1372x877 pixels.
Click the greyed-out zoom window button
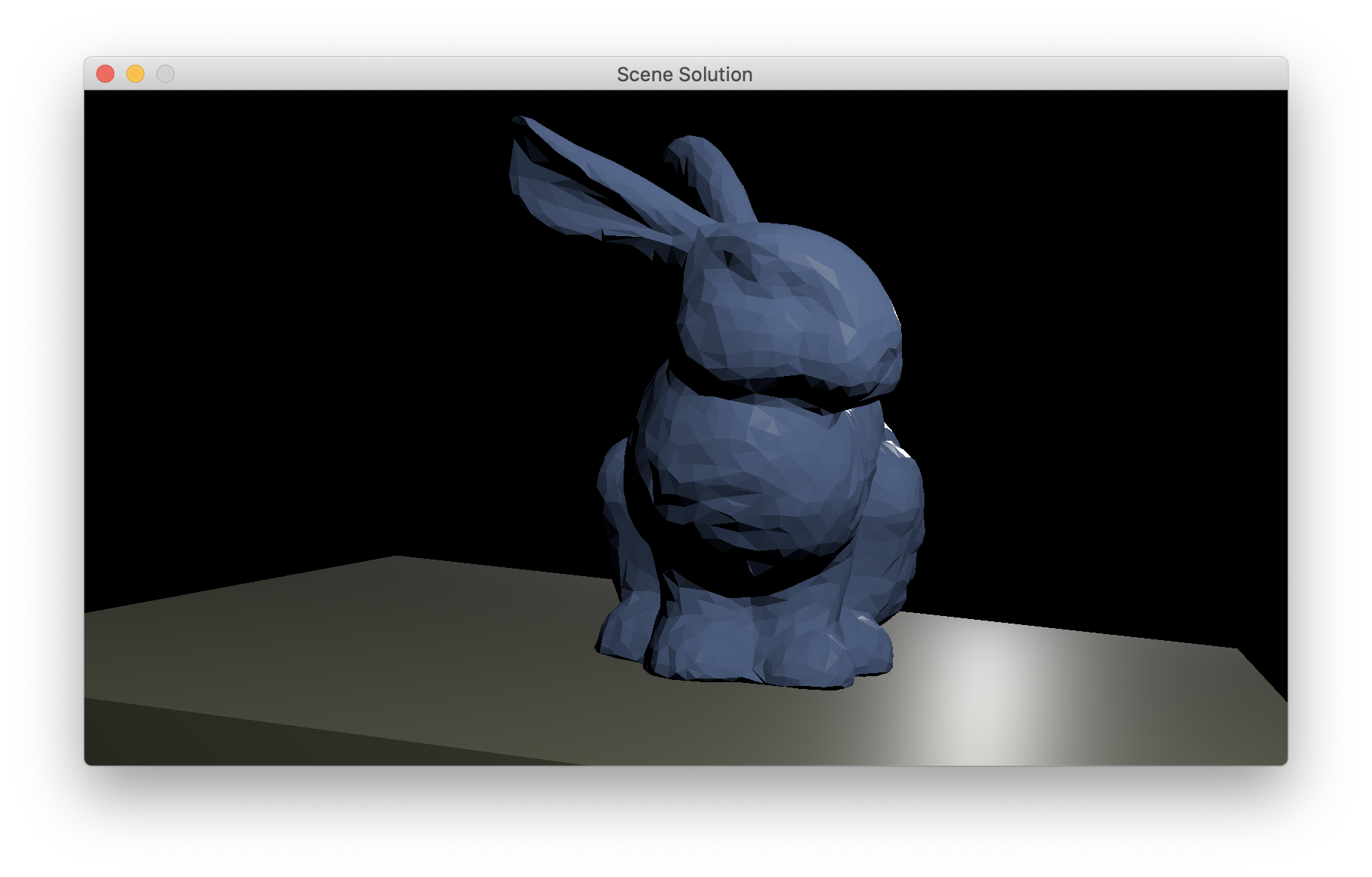(x=165, y=74)
